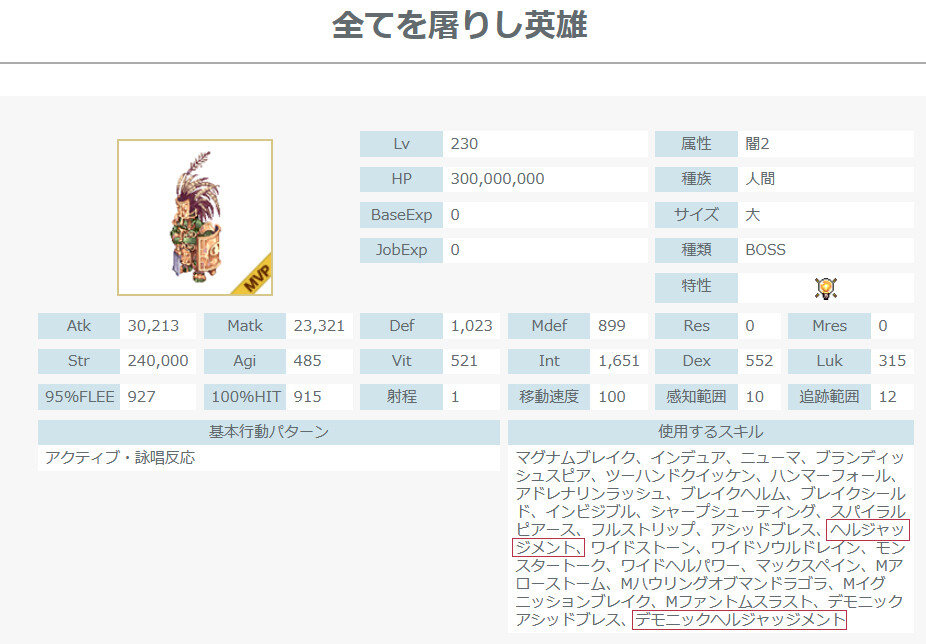Click the 属性 value 闇2
This screenshot has width=926, height=644.
pyautogui.click(x=758, y=144)
